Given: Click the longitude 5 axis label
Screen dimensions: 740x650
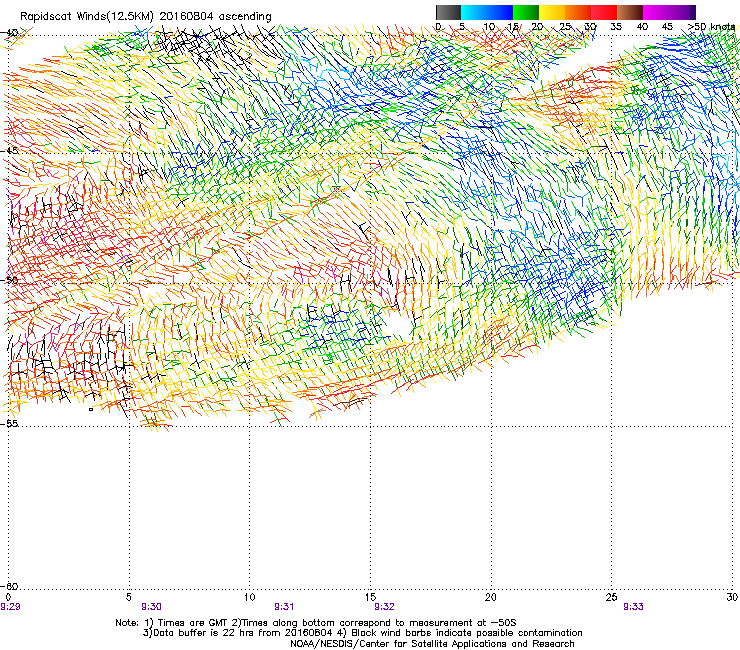Looking at the screenshot, I should [129, 597].
